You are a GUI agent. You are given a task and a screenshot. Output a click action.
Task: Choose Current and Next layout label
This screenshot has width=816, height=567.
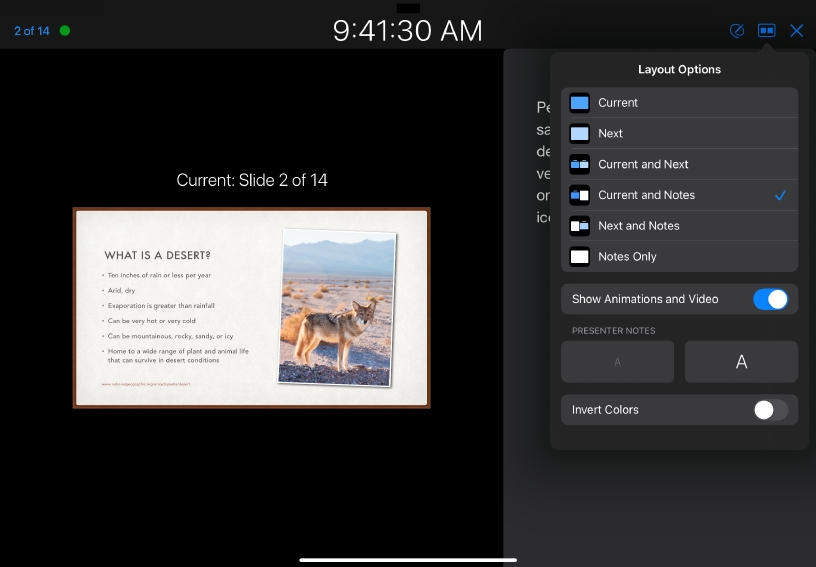(643, 164)
